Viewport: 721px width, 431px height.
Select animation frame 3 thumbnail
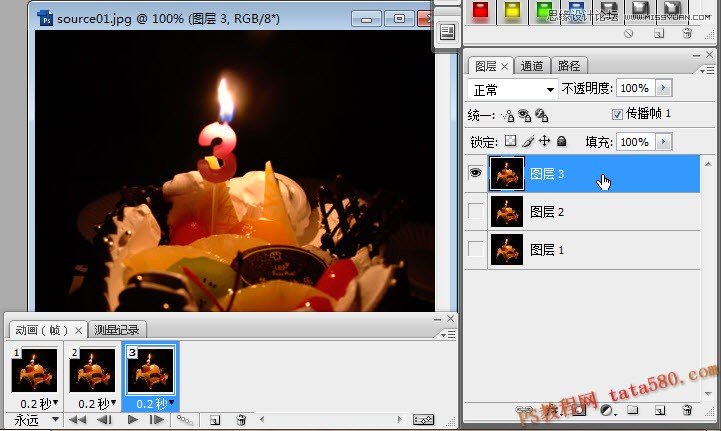(x=150, y=370)
